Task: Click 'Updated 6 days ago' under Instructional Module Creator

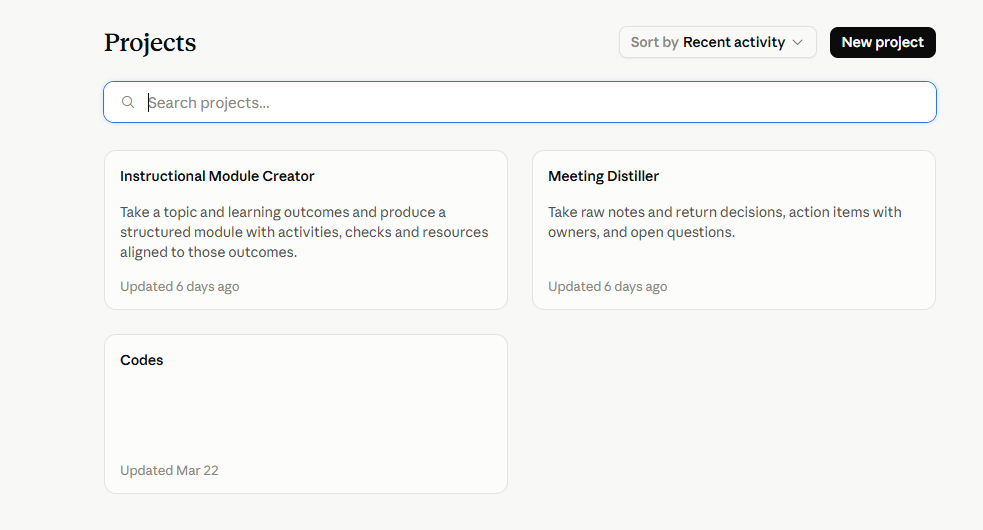Action: click(179, 287)
